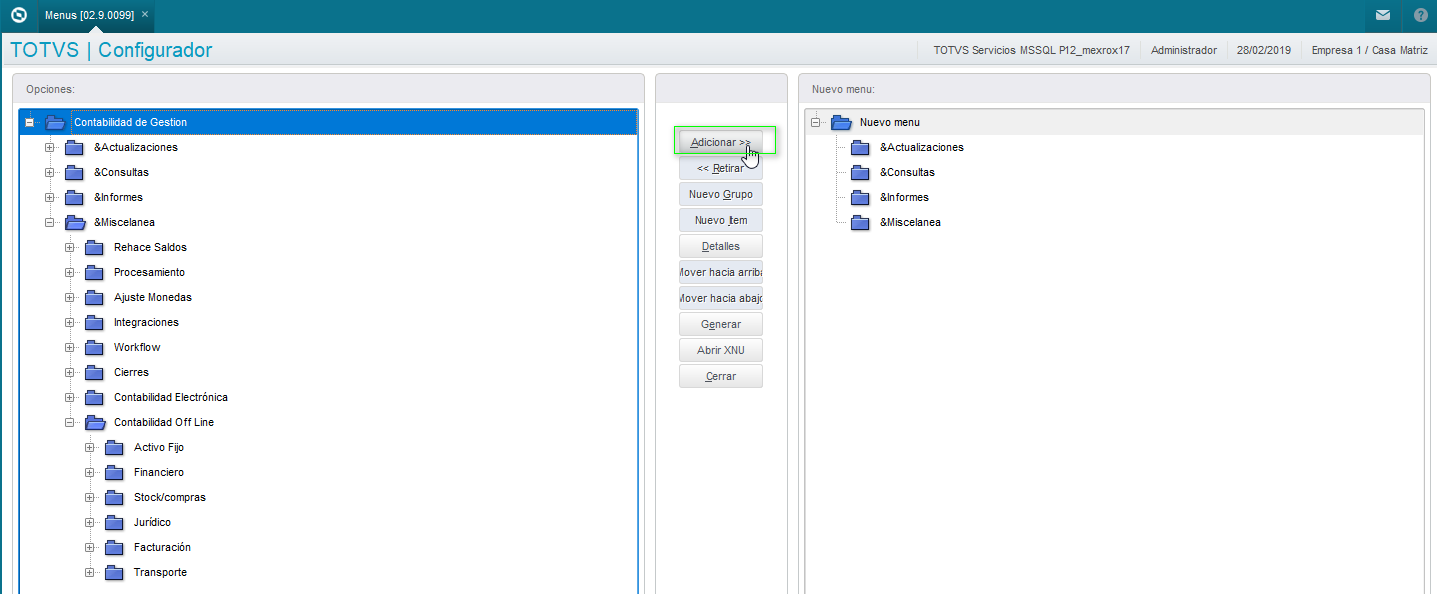Select the Menus [02.9.0099] tab
Image resolution: width=1437 pixels, height=594 pixels.
96,15
